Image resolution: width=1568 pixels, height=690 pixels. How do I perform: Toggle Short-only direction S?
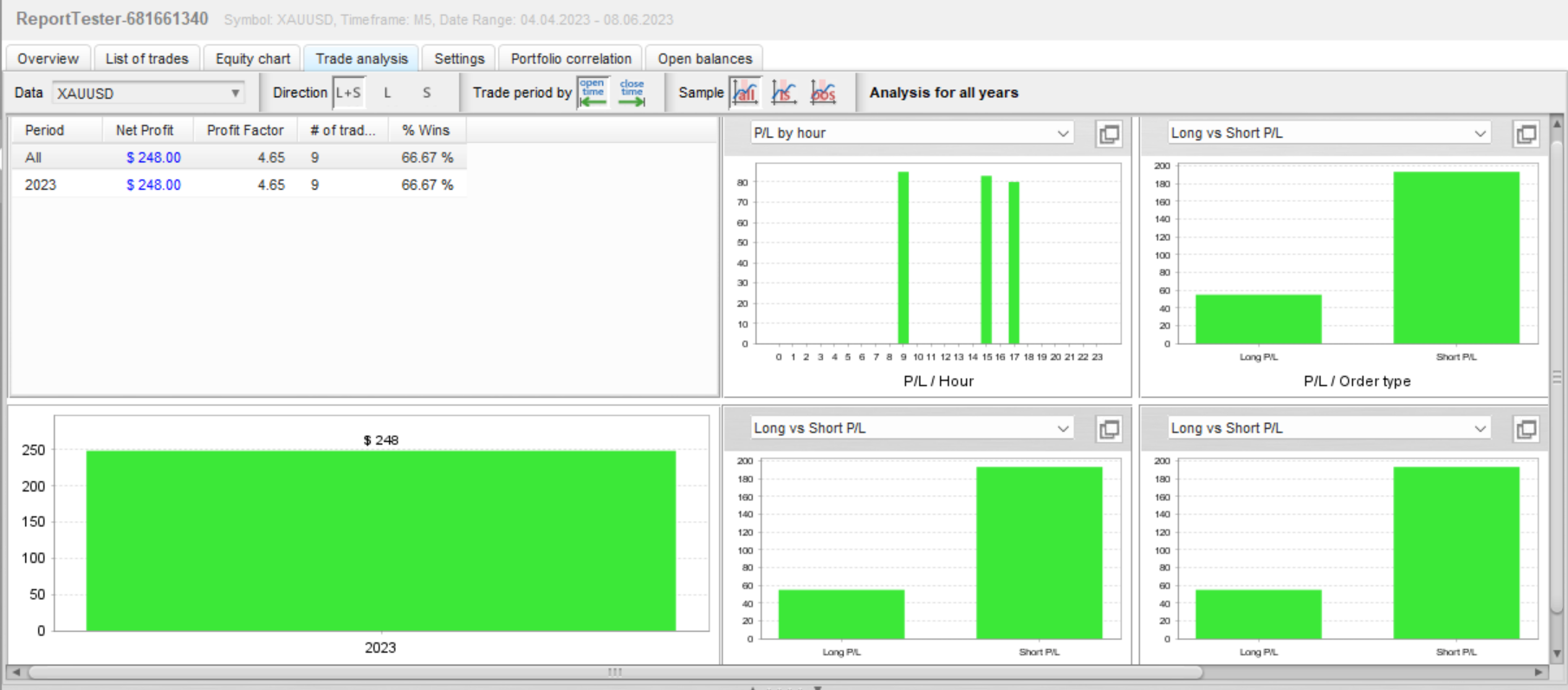click(x=426, y=93)
